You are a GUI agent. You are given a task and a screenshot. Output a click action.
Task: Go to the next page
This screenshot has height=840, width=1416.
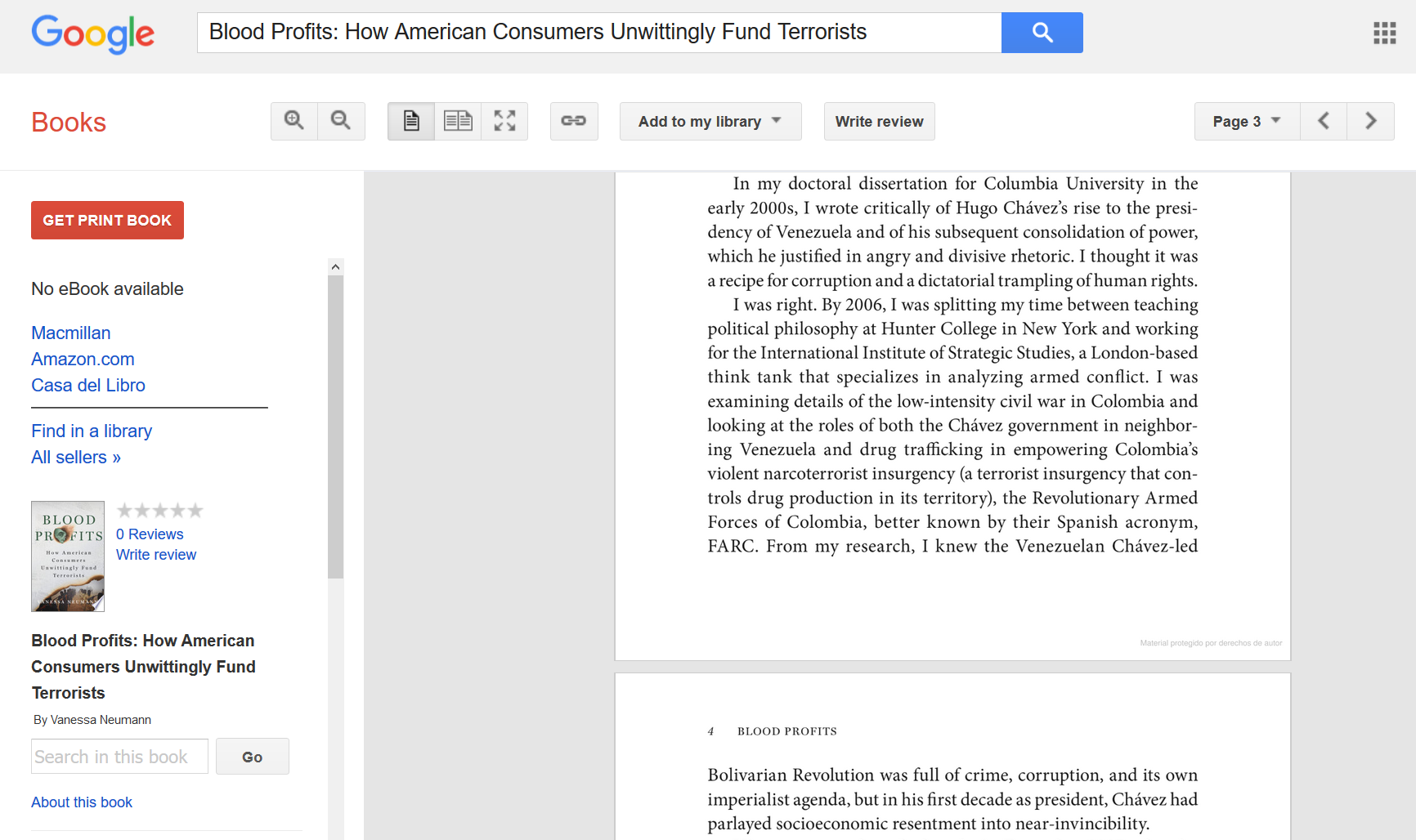1371,121
